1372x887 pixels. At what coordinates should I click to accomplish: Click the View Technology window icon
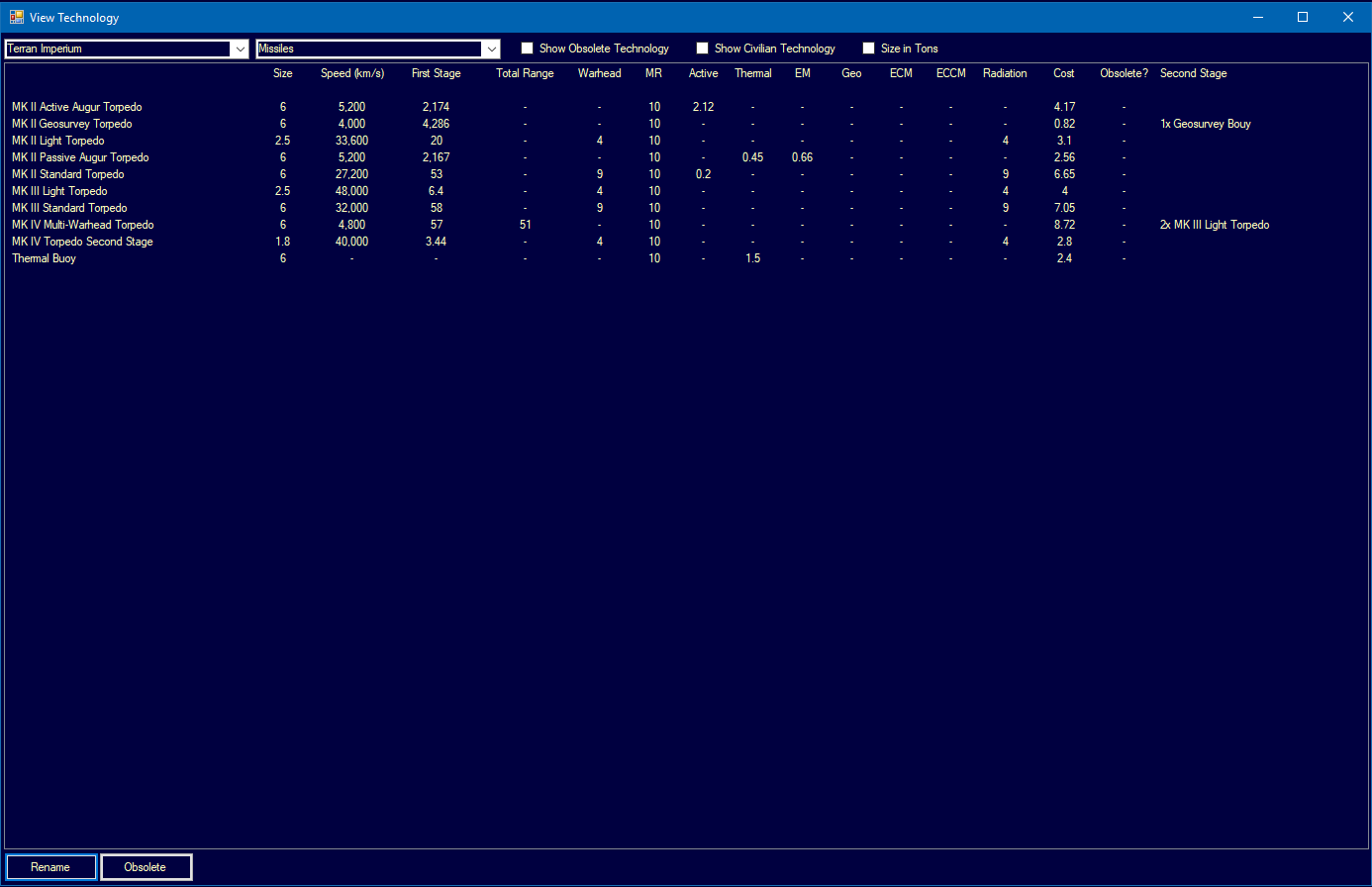[17, 17]
